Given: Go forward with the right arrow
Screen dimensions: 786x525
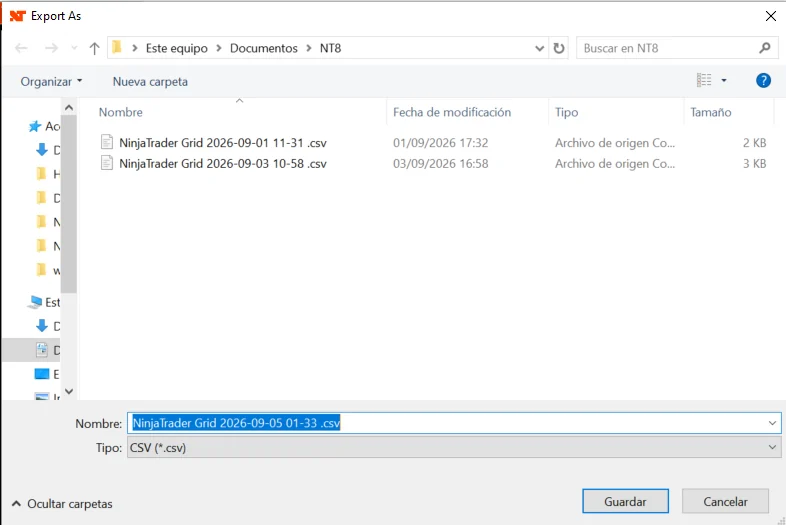Looking at the screenshot, I should pyautogui.click(x=51, y=48).
